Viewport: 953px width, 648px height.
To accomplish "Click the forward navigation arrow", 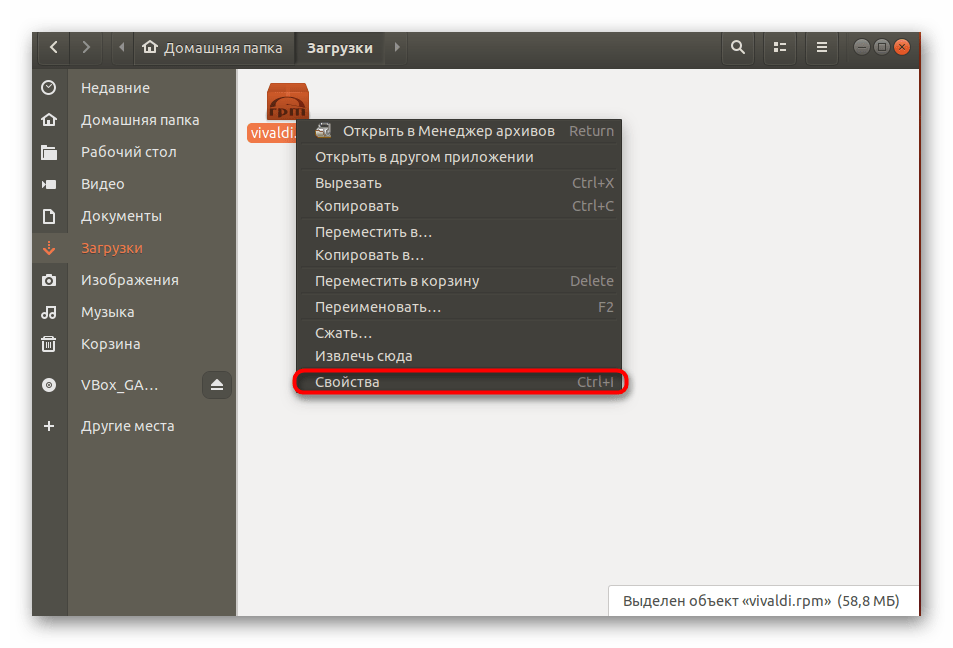I will click(86, 47).
